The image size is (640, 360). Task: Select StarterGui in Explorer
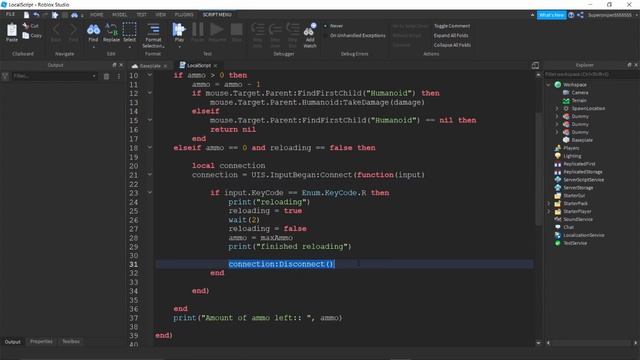574,196
